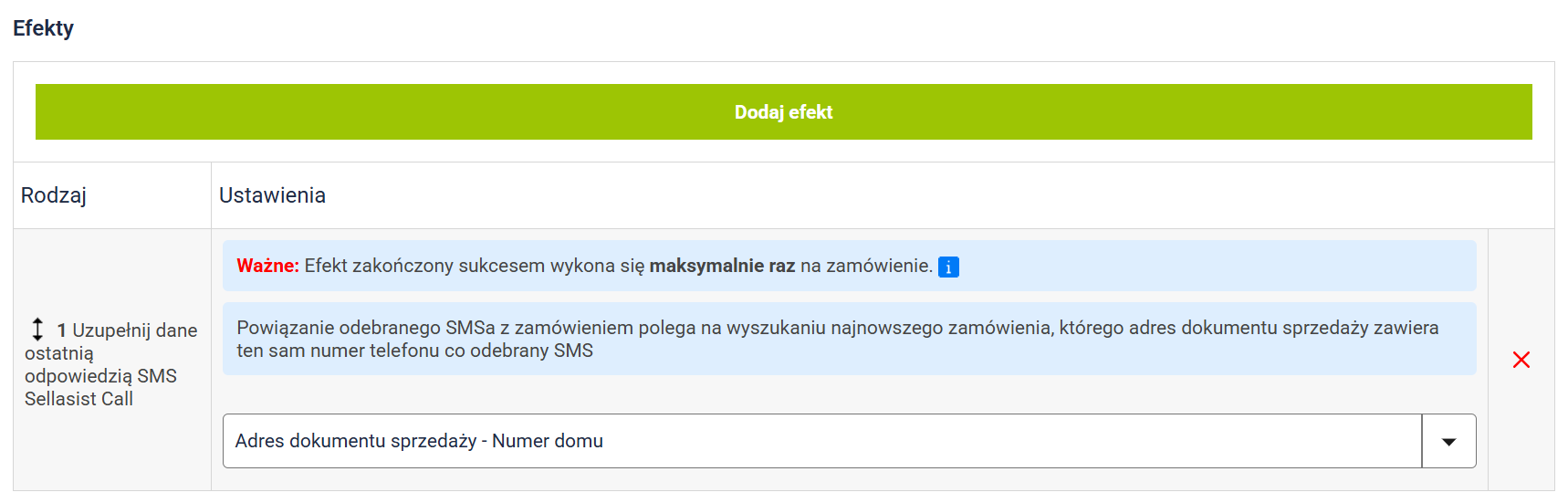Viewport: 1568px width, 503px height.
Task: Click the 'odpowiedzią SMS' line of the effect name
Action: coord(100,376)
